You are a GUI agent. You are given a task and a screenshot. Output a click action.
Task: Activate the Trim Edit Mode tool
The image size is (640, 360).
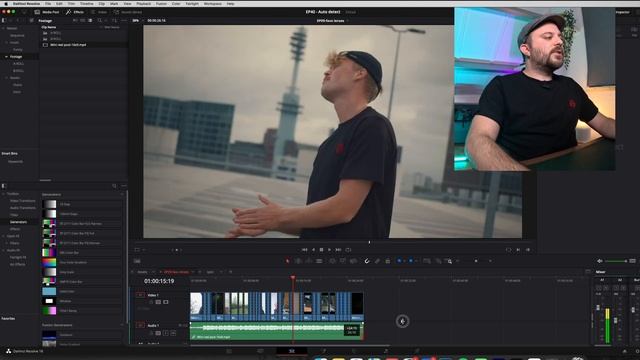pos(298,261)
